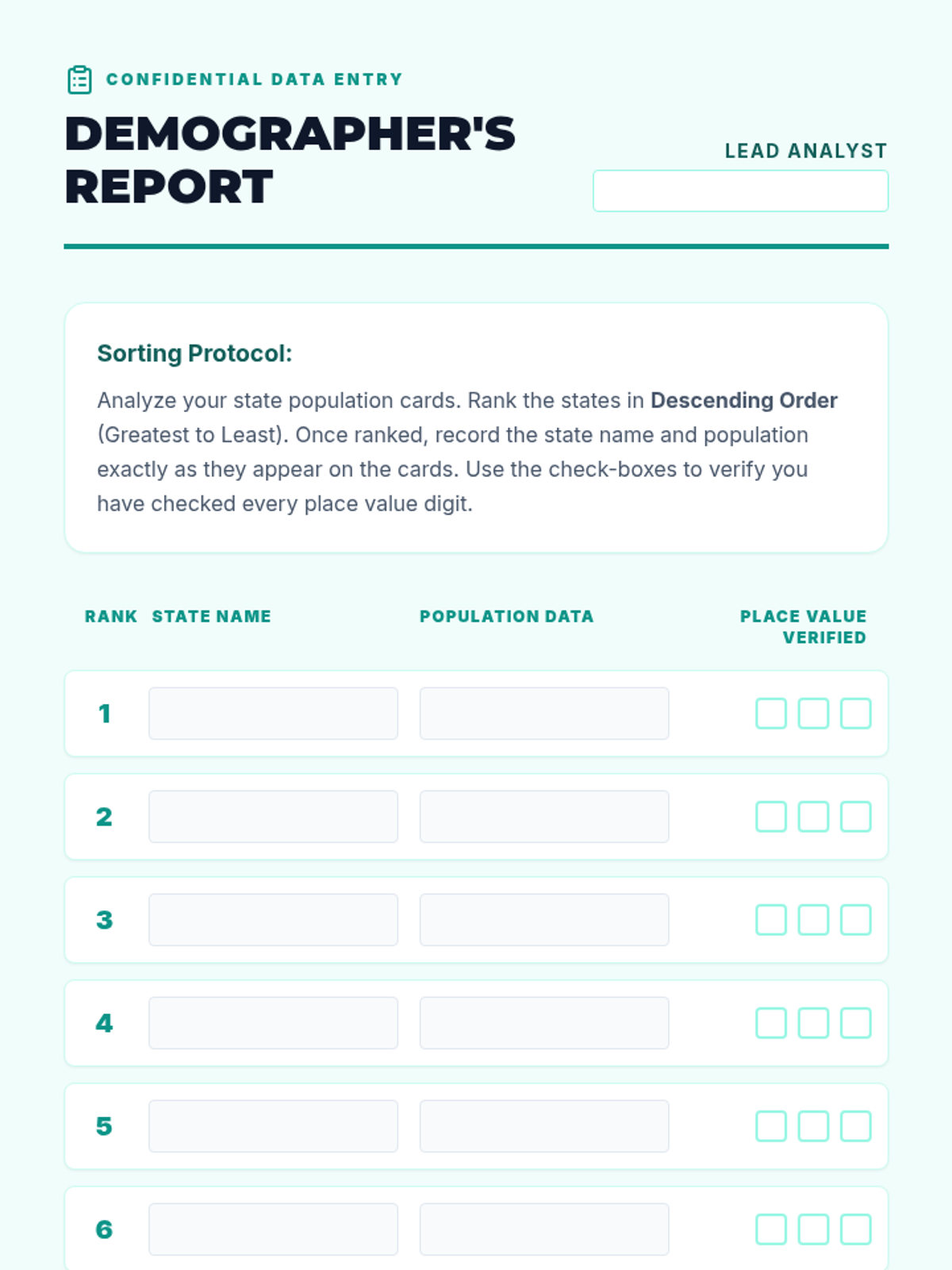Image resolution: width=952 pixels, height=1270 pixels.
Task: Select the Population Data field for rank 3
Action: [x=544, y=919]
